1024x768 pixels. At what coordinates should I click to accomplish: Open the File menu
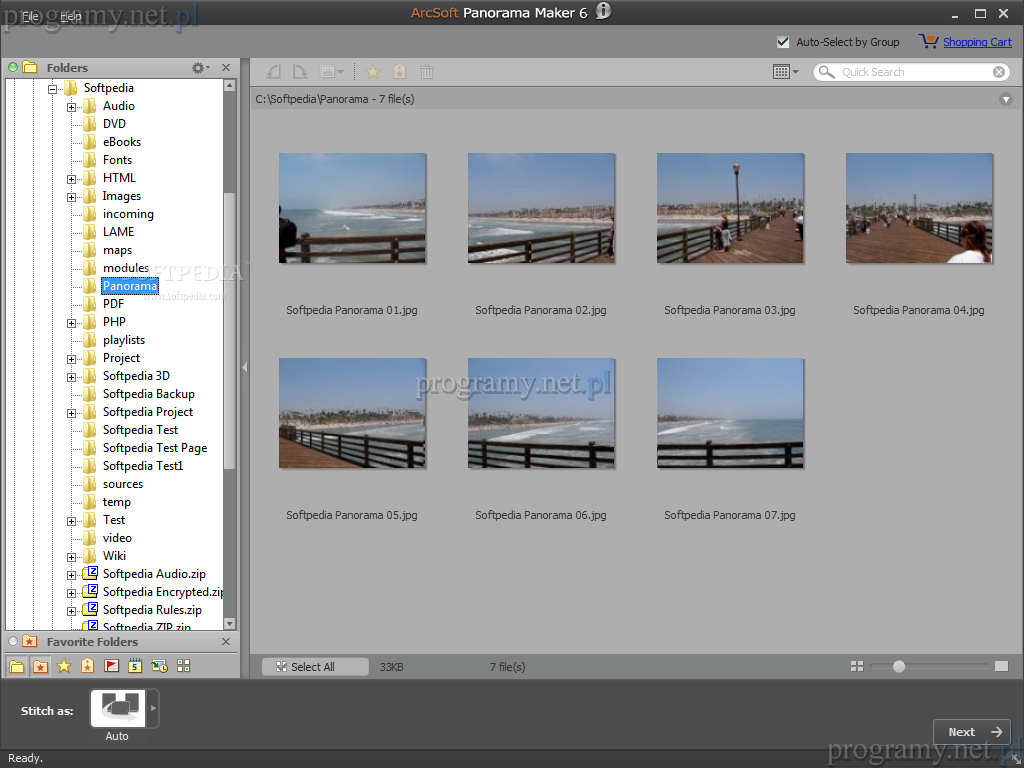click(x=30, y=16)
